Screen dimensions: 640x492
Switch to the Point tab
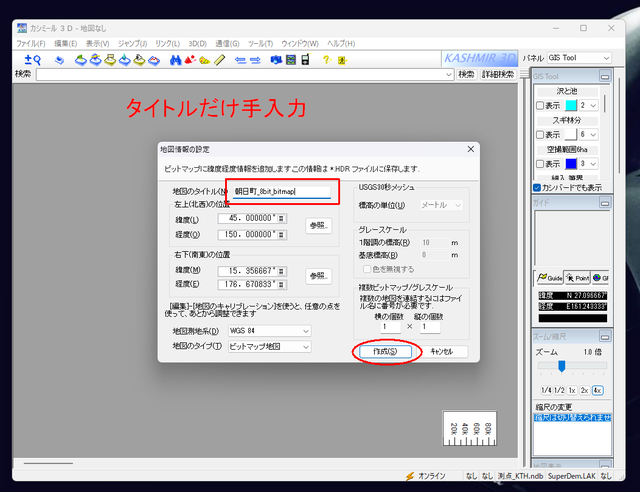[x=577, y=278]
